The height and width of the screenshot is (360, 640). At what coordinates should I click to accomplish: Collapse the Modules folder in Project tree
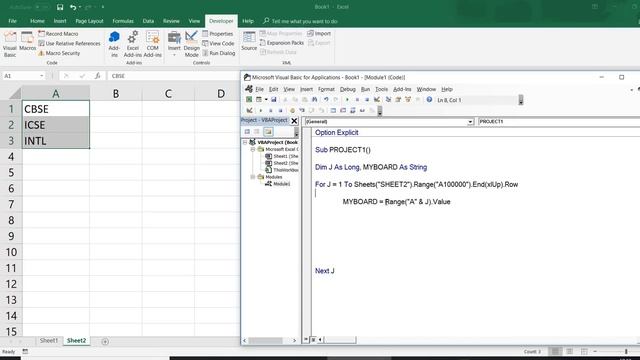[253, 177]
